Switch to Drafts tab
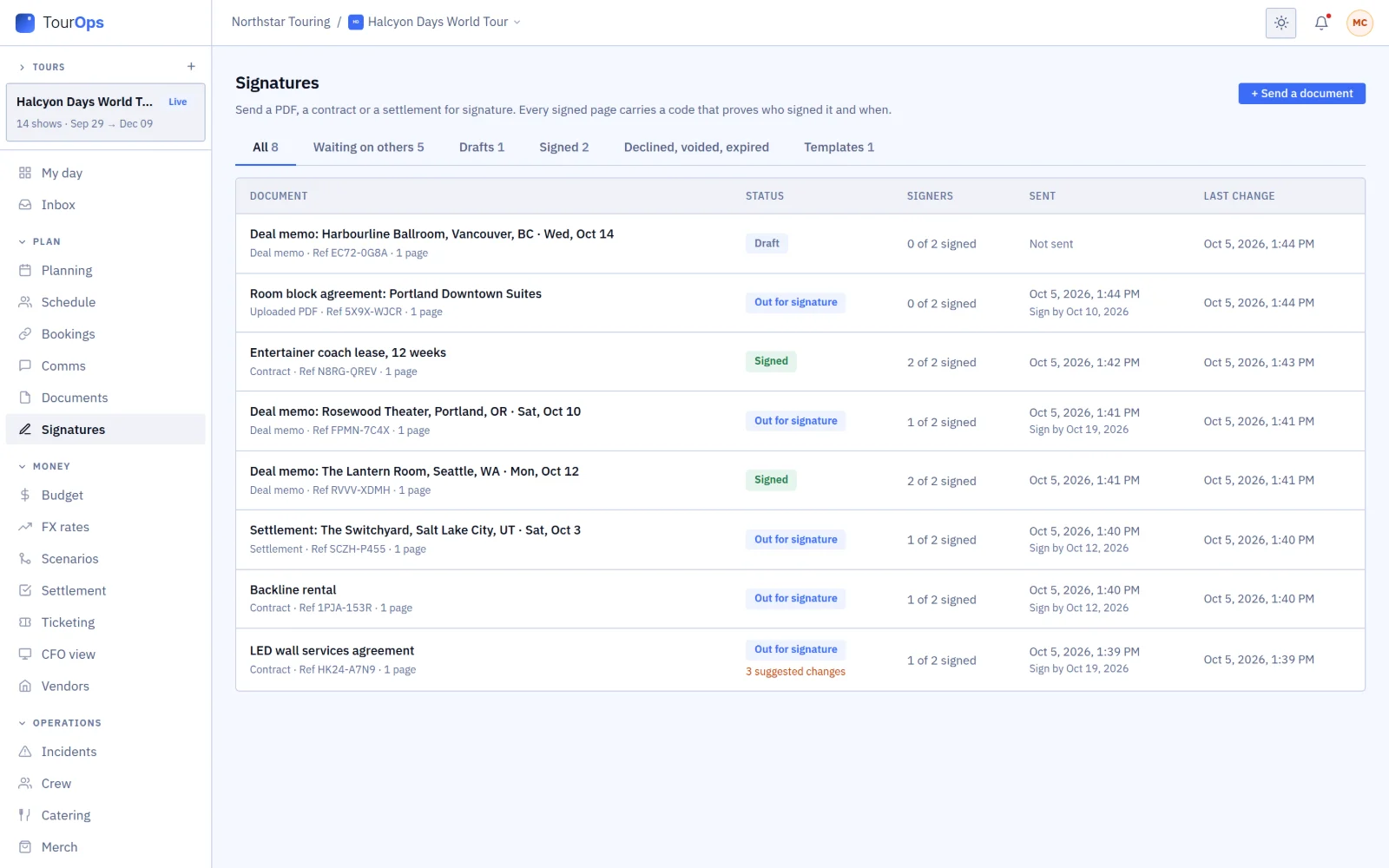Screen dimensions: 1389x868 482,148
